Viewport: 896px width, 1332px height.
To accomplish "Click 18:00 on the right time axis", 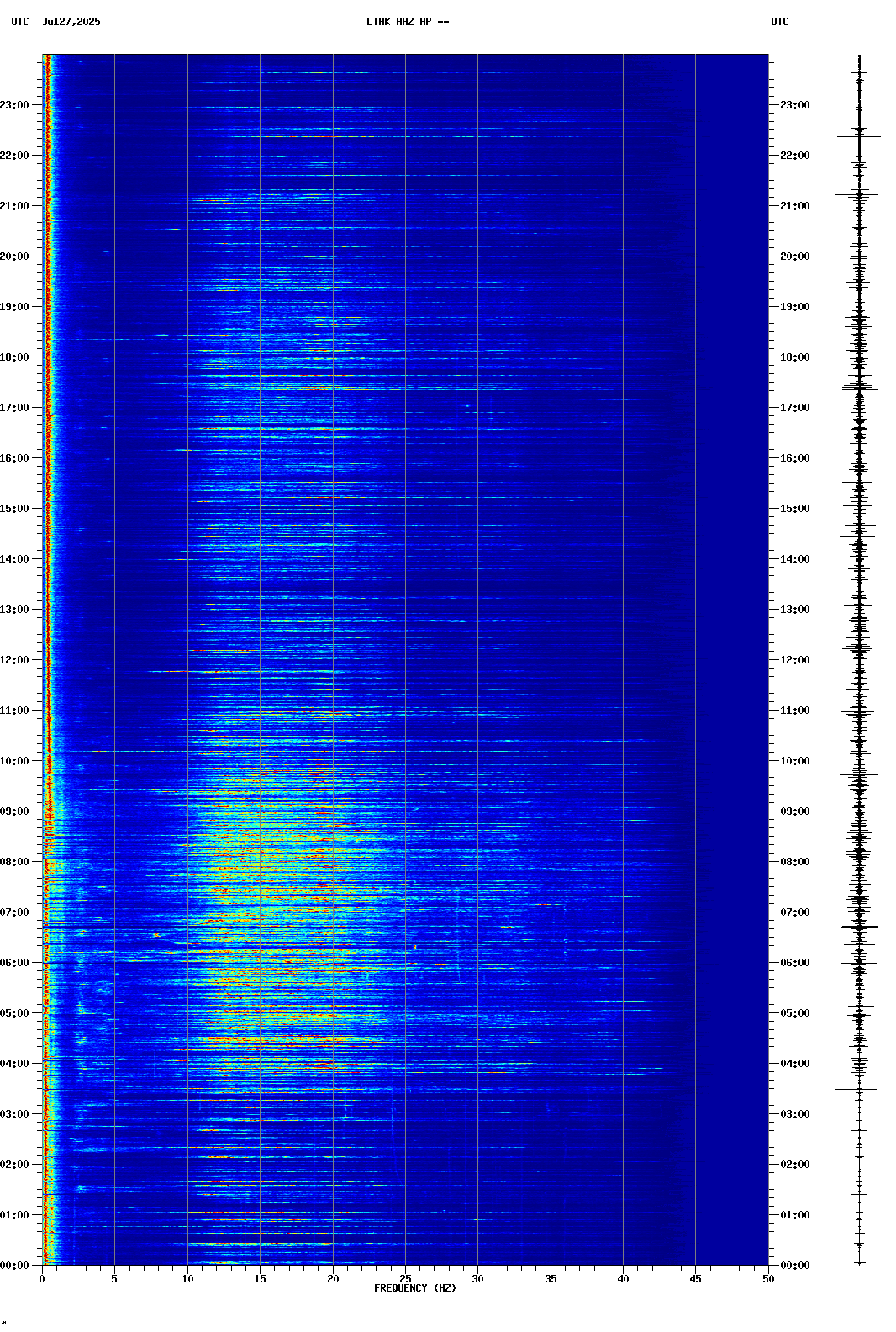I will pos(795,357).
